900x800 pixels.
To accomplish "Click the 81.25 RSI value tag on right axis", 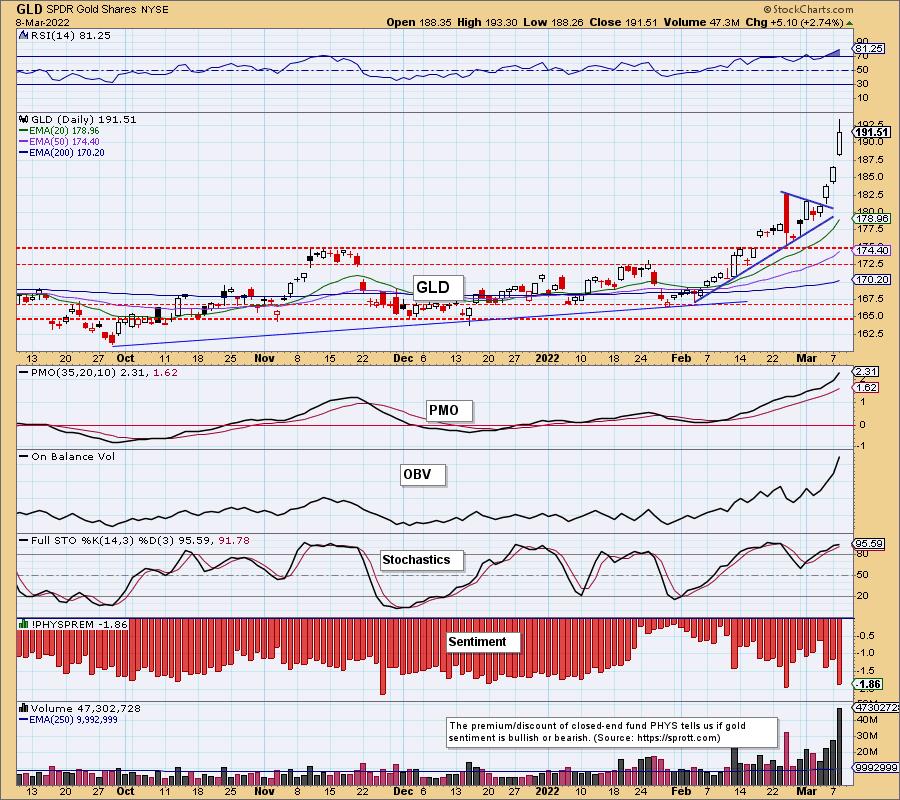I will point(870,49).
